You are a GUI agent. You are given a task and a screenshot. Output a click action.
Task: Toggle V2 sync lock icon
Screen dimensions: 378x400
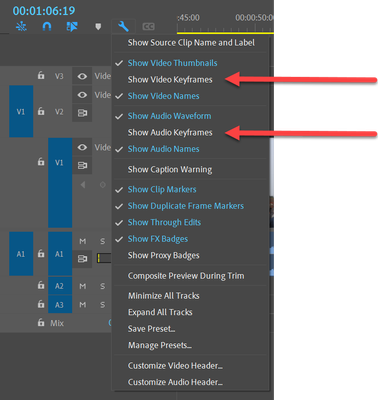pos(82,113)
